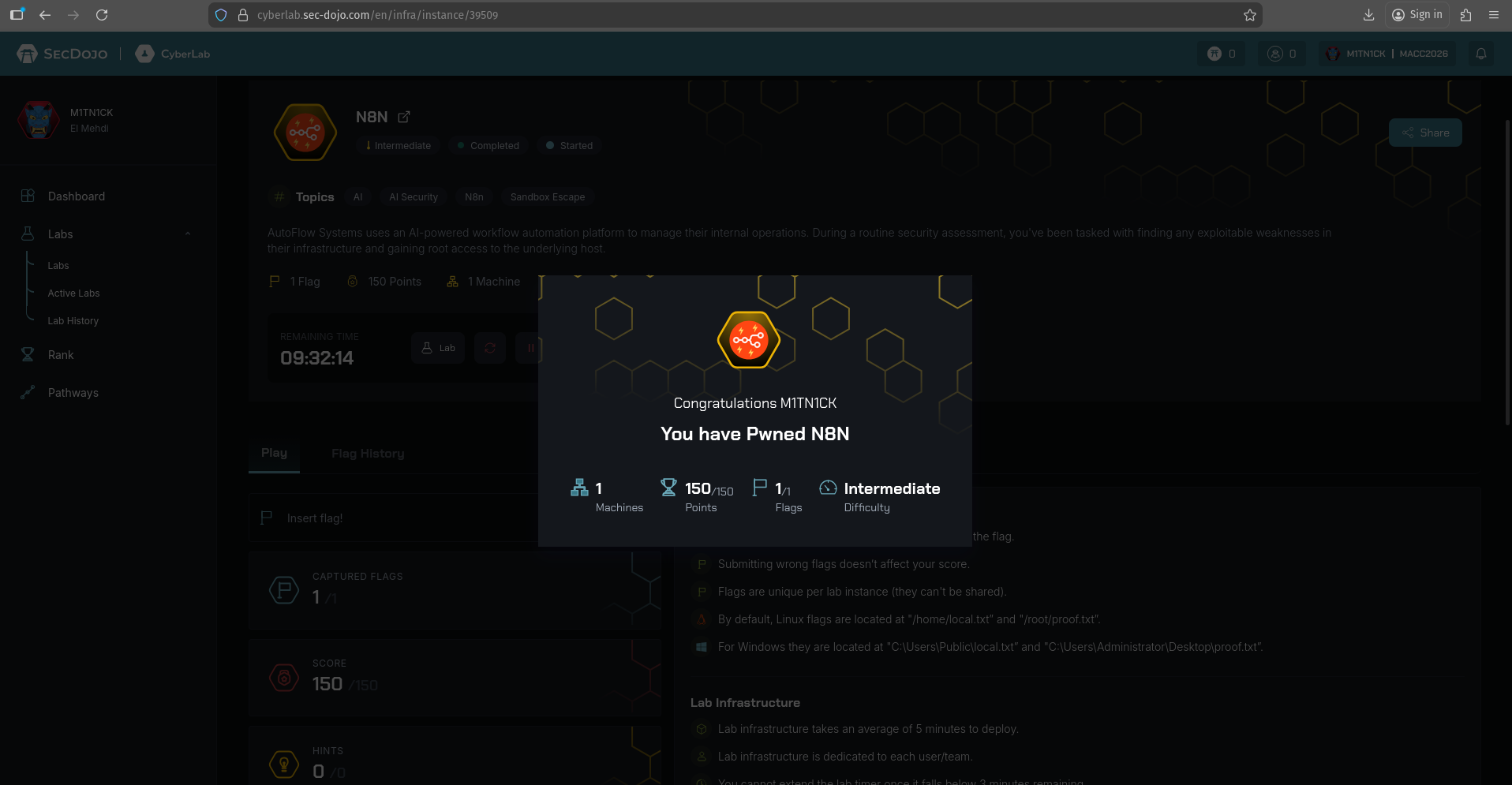Click the 1 Flag lab stat
This screenshot has height=785, width=1512.
click(294, 282)
